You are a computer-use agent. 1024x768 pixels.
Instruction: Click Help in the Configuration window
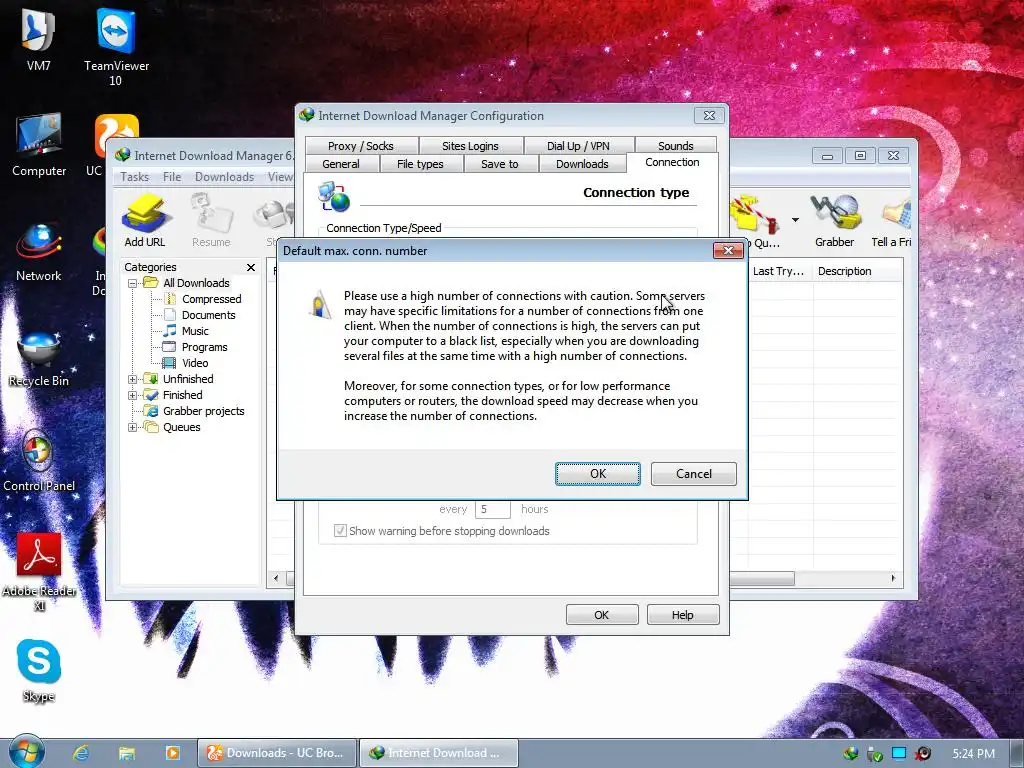[682, 615]
